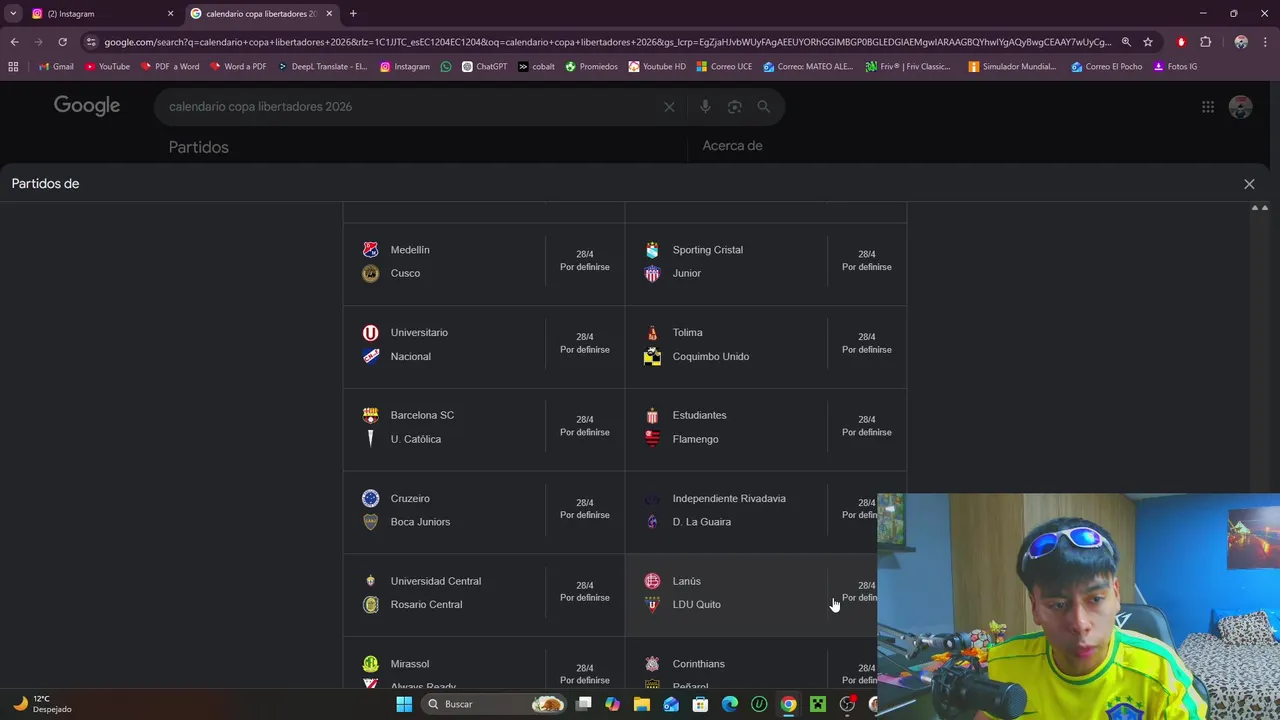Open the WhatsApp bookmark icon

tap(446, 67)
